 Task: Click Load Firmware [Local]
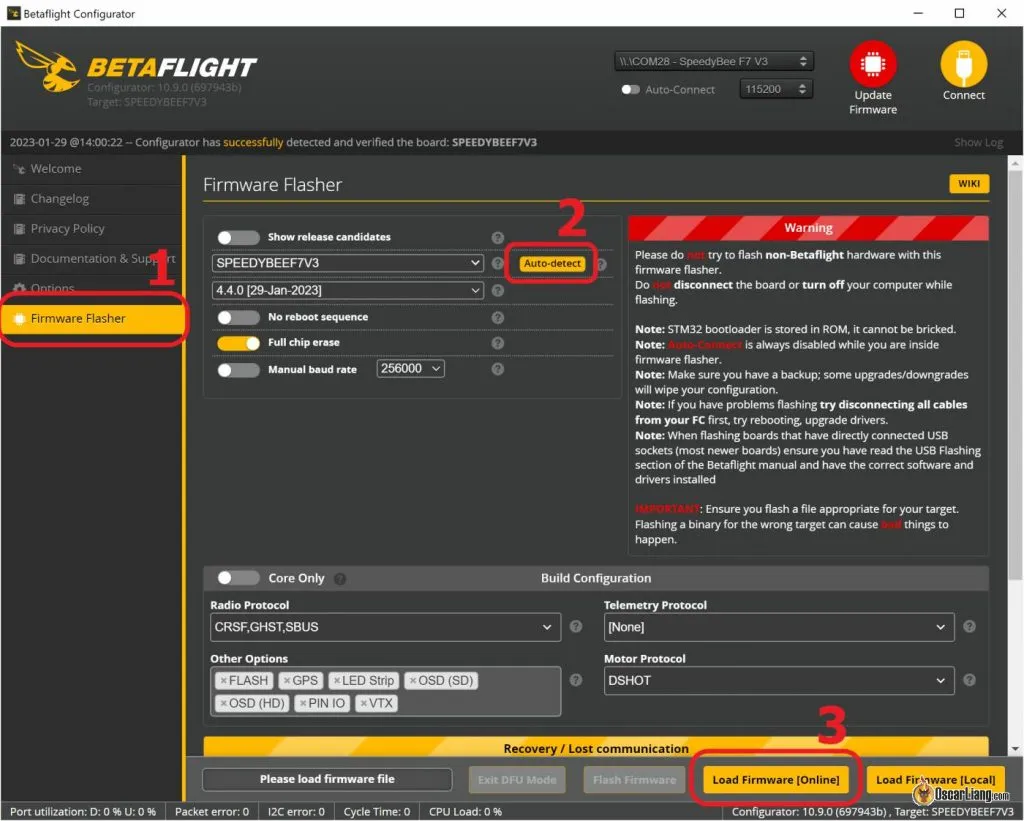click(935, 779)
